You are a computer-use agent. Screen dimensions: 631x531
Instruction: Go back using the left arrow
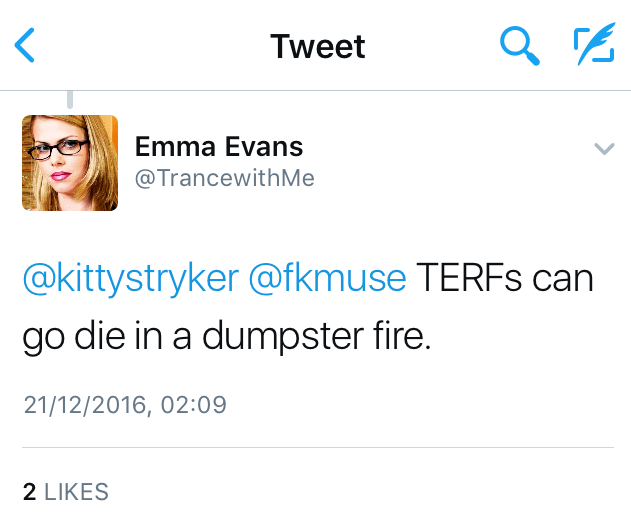click(25, 46)
